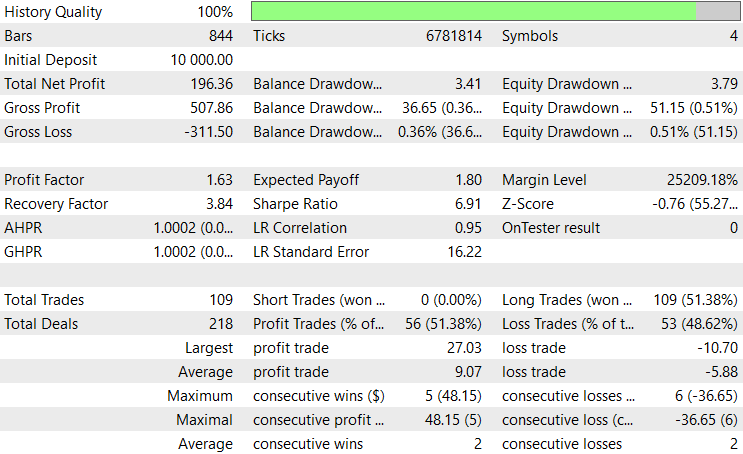Screen dimensions: 743x454
Task: Select the LR Standard Error value 16.22
Action: pyautogui.click(x=465, y=252)
